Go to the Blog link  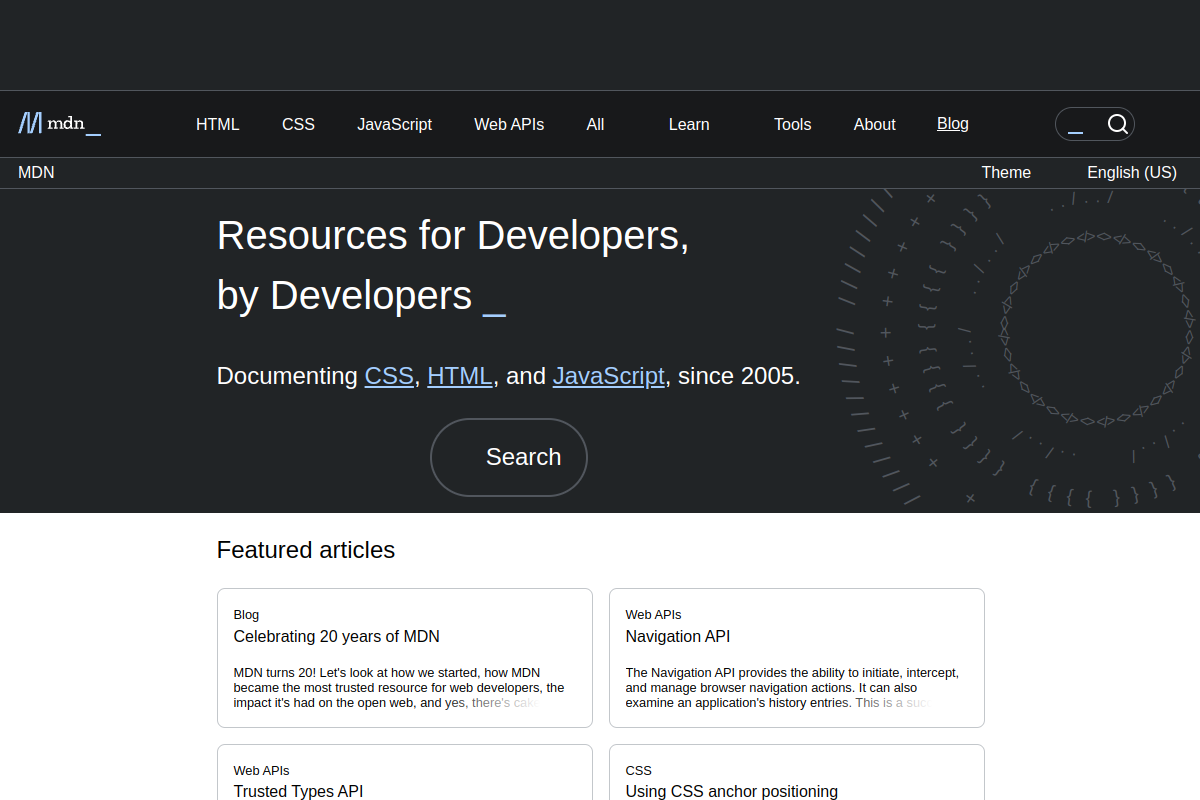(953, 123)
